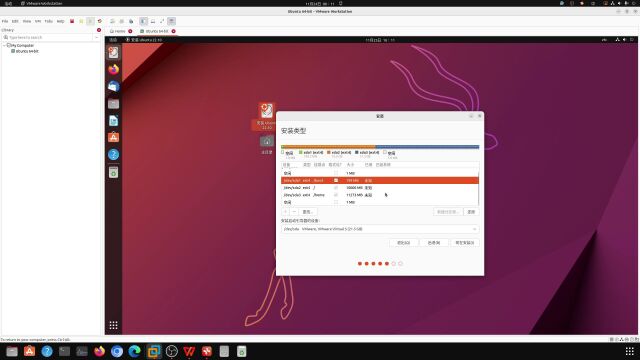Open the VMware VM menu

pyautogui.click(x=38, y=21)
